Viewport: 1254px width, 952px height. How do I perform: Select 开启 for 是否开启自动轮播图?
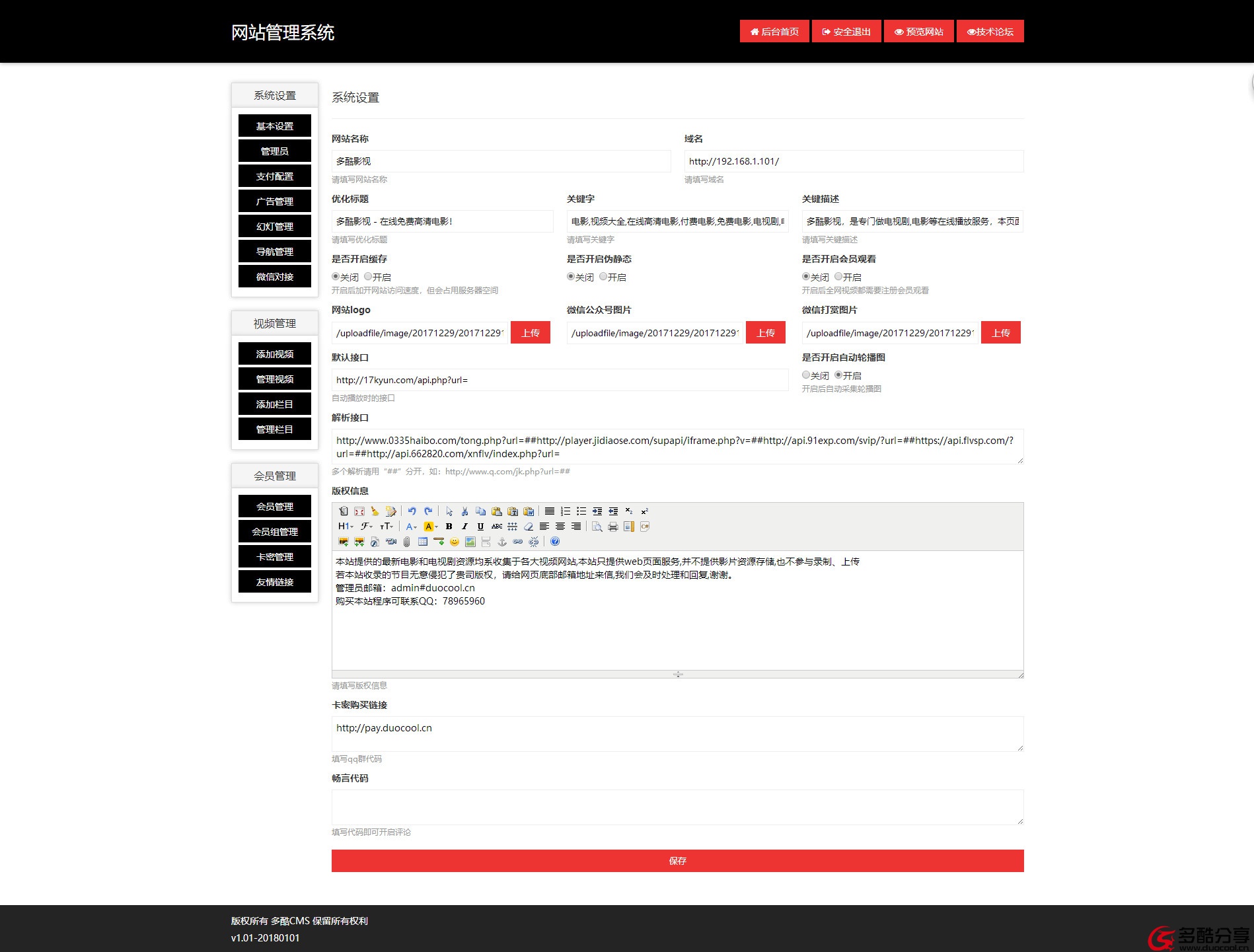(x=838, y=375)
